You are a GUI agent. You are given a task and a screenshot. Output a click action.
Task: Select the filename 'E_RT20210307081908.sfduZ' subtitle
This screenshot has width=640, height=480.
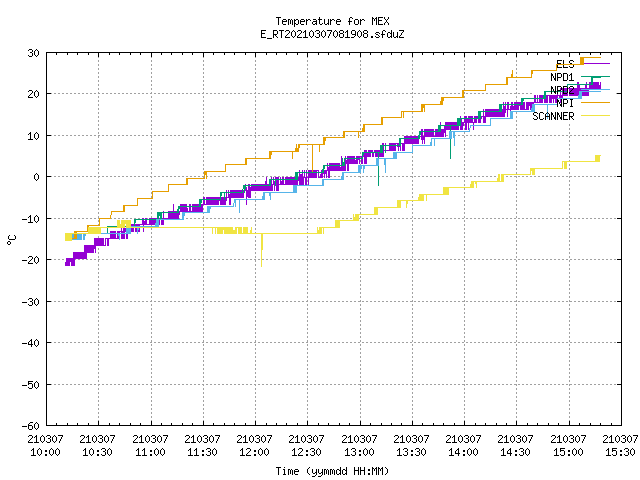332,34
